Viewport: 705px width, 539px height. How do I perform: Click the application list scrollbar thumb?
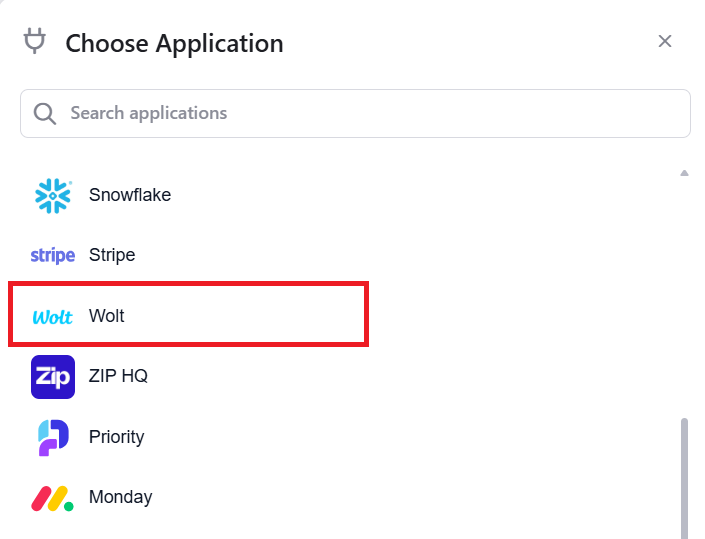pyautogui.click(x=685, y=478)
